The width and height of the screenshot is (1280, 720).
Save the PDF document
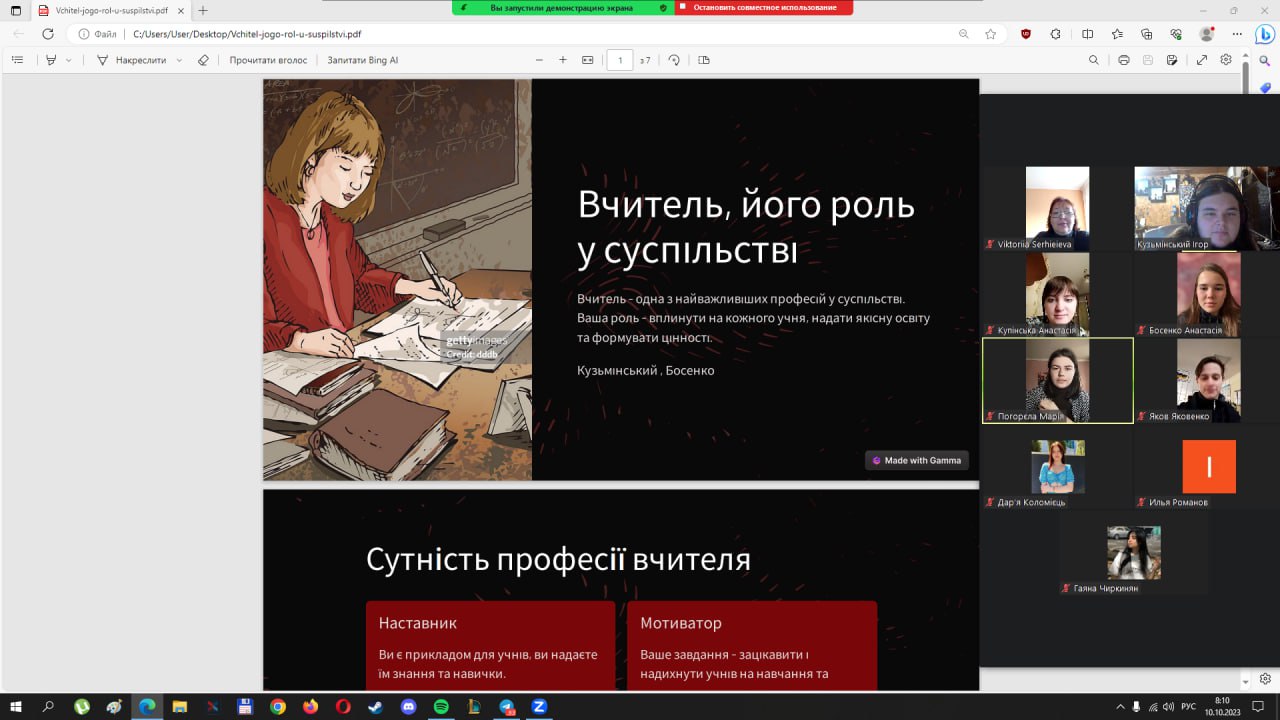click(1148, 60)
